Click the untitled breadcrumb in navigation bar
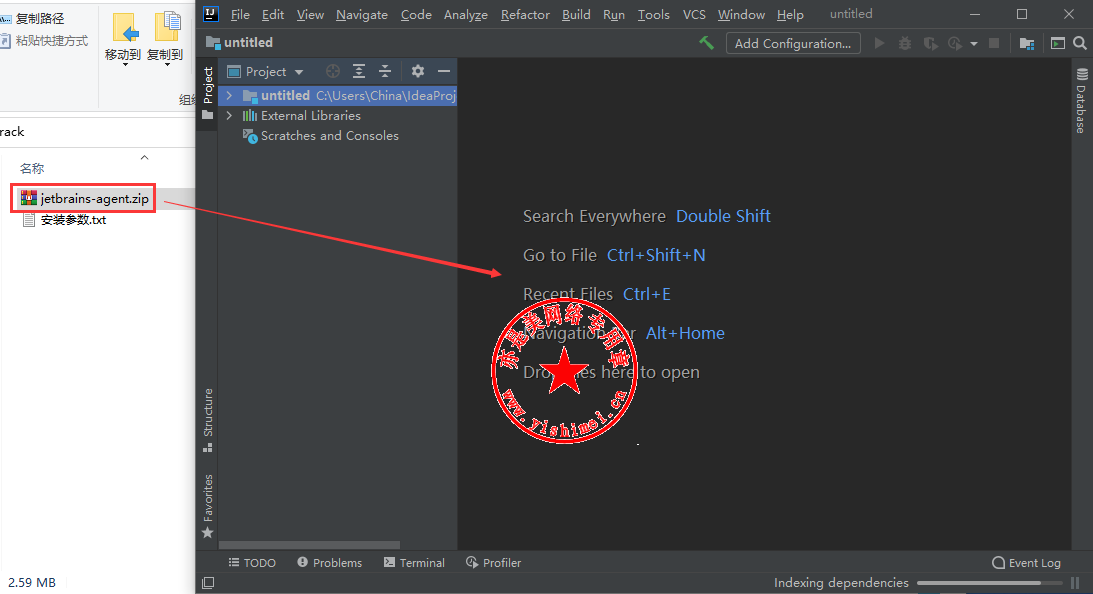The height and width of the screenshot is (594, 1093). pos(240,43)
